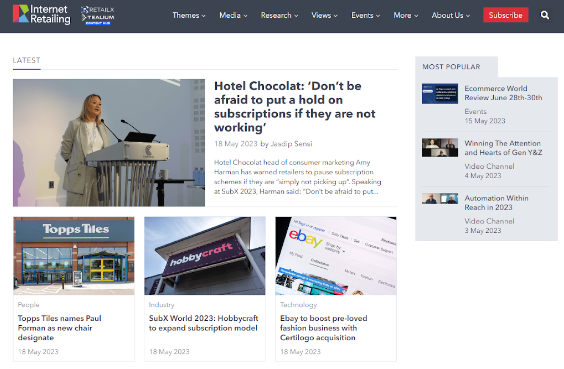Open the Hotel Chocolat headline article
The width and height of the screenshot is (564, 369).
pyautogui.click(x=295, y=107)
